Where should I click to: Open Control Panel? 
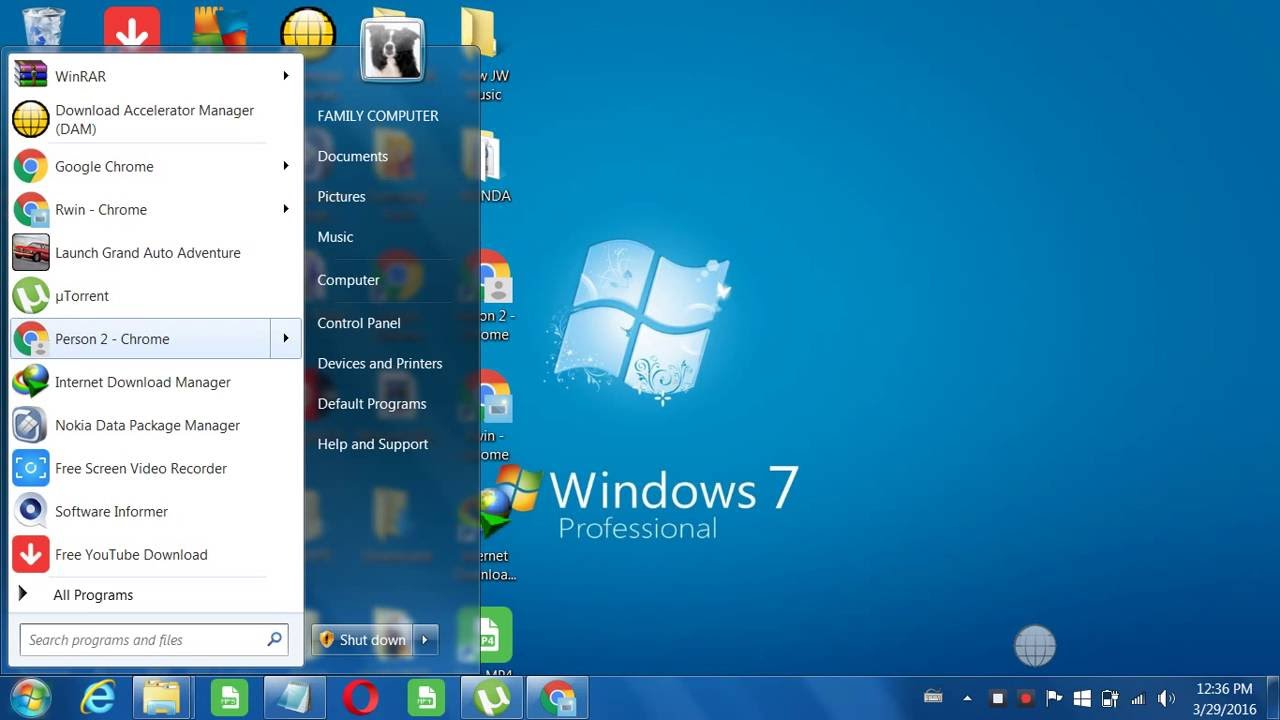tap(359, 323)
